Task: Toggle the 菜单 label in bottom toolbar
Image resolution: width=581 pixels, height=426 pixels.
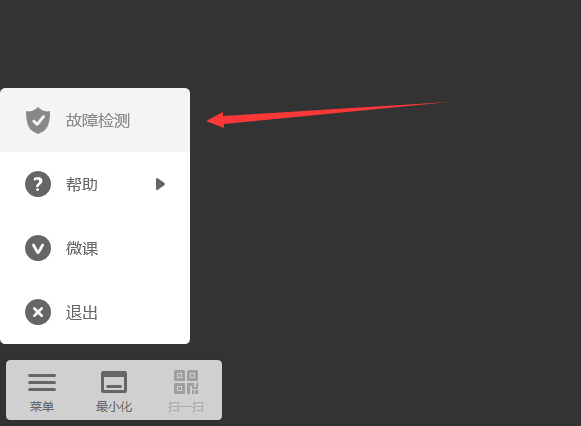Action: coord(42,407)
